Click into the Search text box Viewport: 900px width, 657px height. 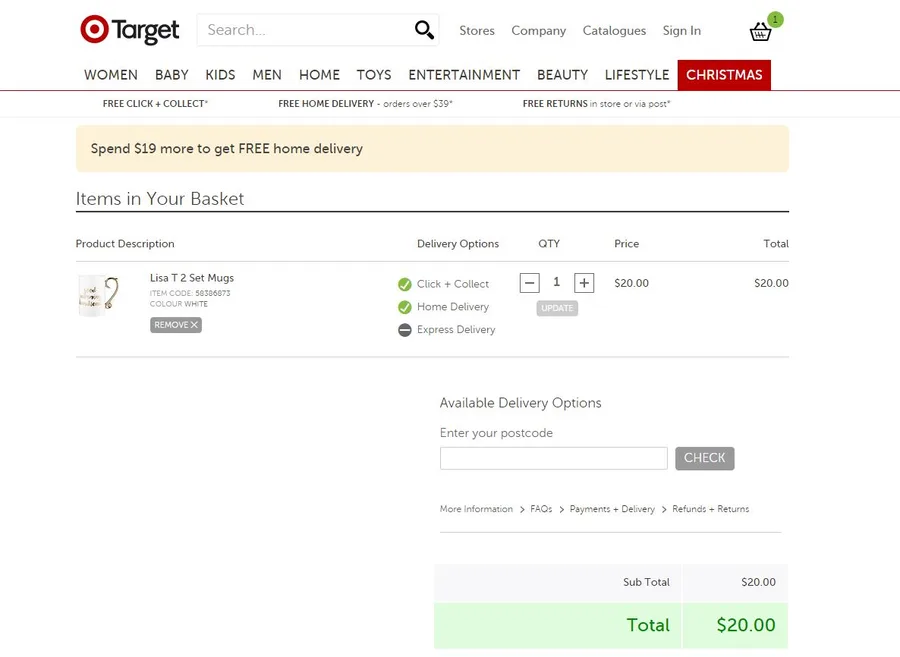[x=305, y=30]
